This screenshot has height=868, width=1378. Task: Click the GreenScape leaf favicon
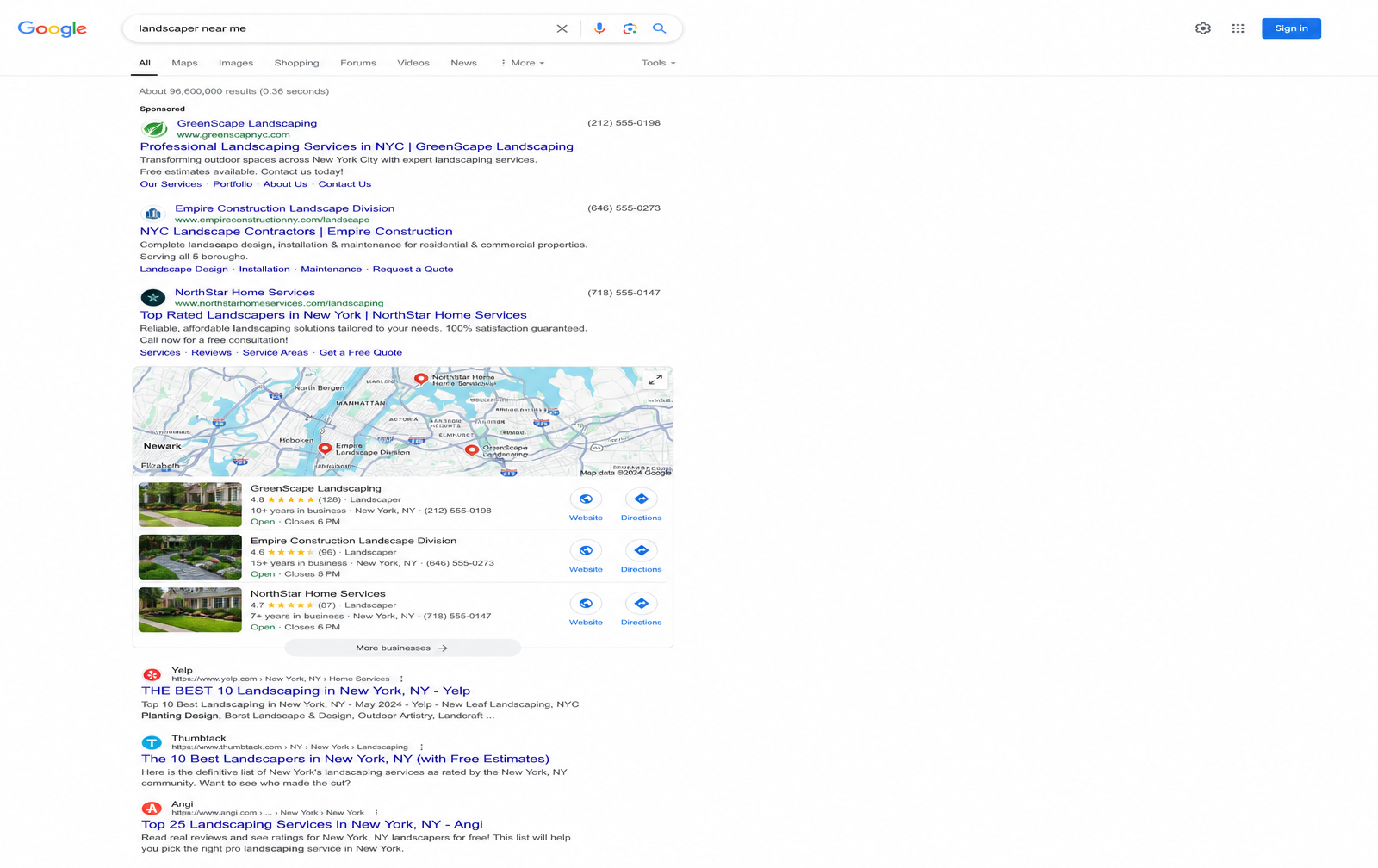point(154,129)
